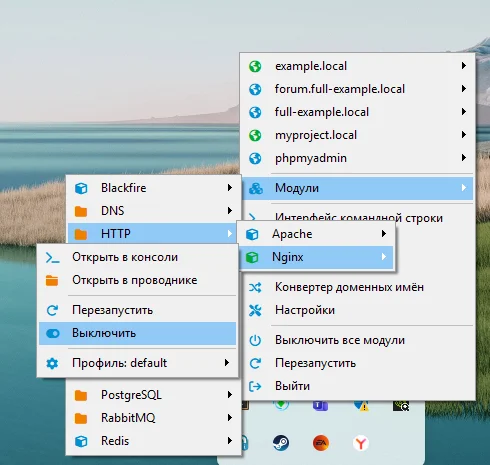The image size is (490, 465).
Task: Expand the Redis submenu arrow
Action: (230, 441)
